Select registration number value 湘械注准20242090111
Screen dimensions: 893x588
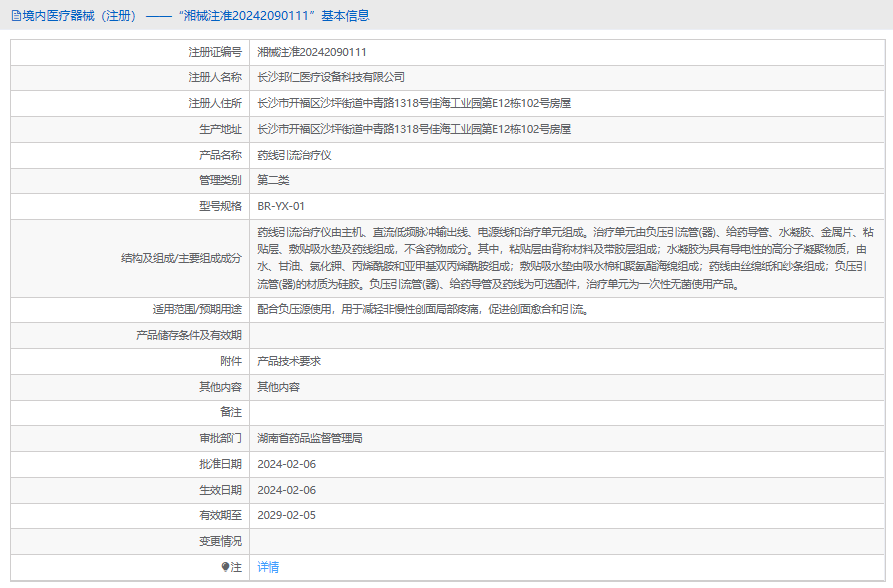tap(312, 52)
